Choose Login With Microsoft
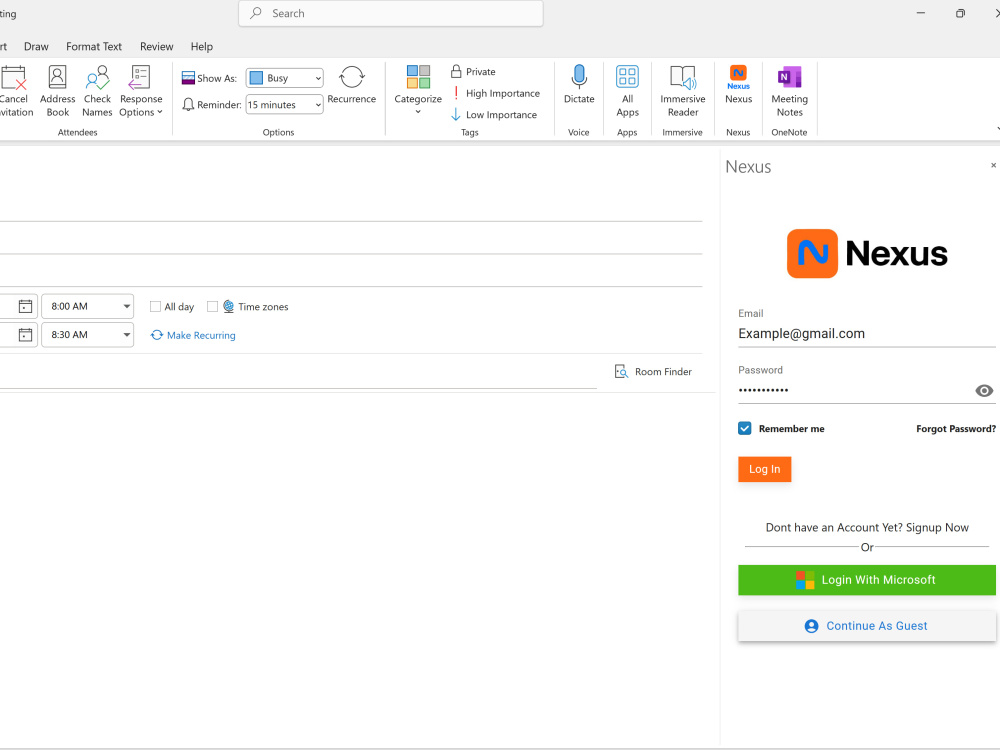 click(x=867, y=580)
